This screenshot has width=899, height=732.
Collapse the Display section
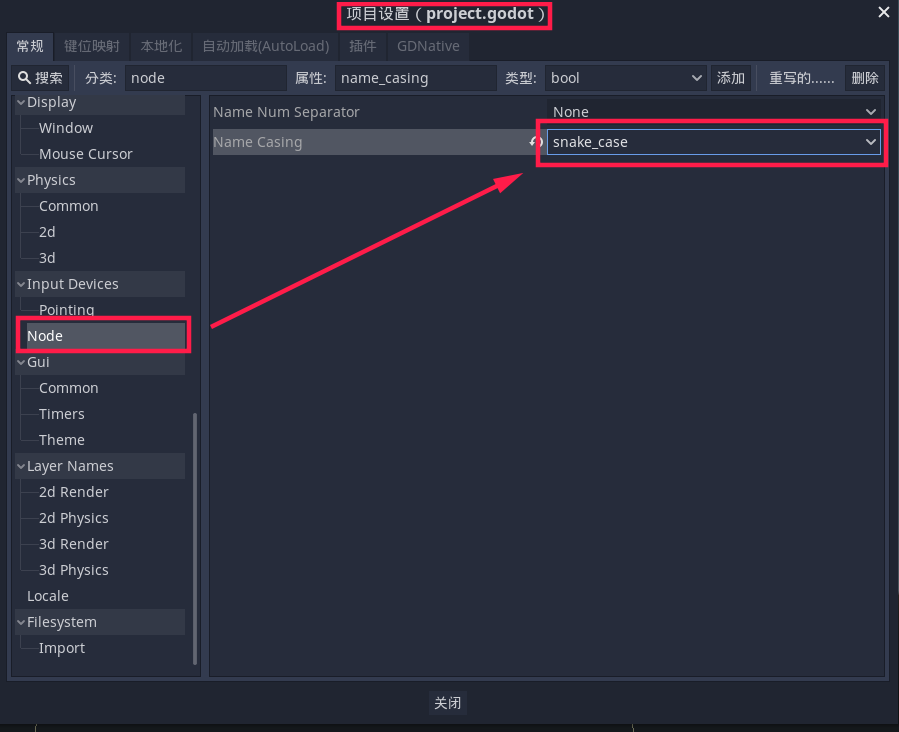click(x=21, y=102)
